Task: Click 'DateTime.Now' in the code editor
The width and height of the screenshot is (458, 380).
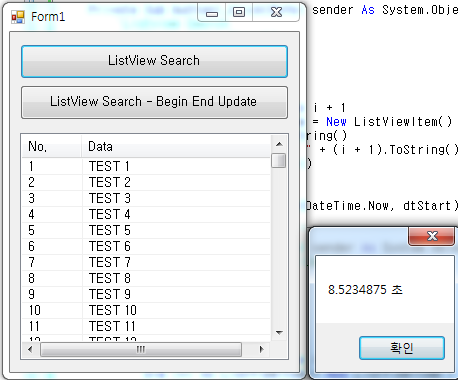Action: (x=347, y=206)
